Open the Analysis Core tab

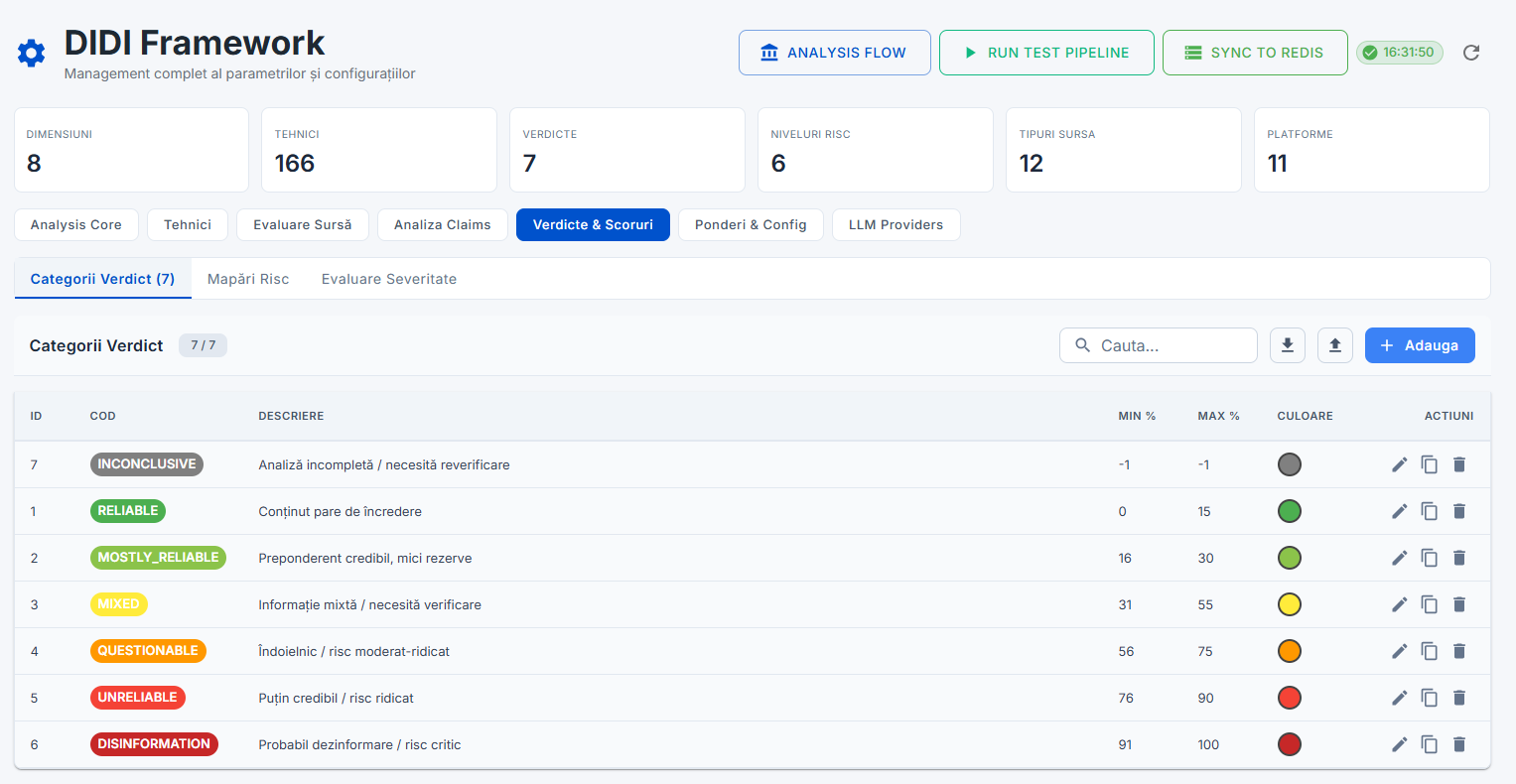[x=76, y=224]
